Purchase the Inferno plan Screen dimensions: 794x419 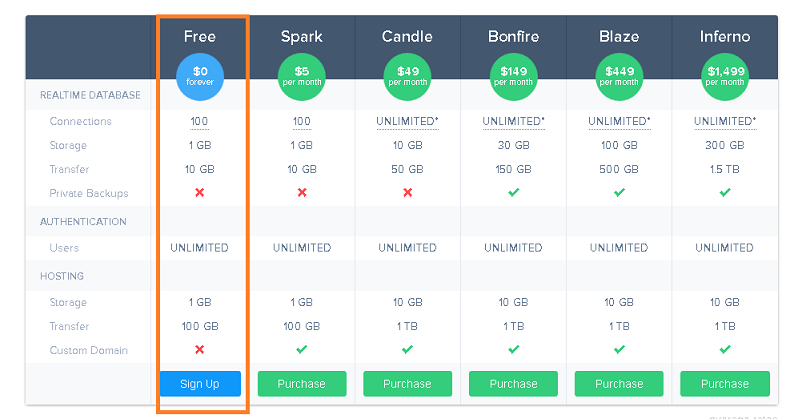725,384
